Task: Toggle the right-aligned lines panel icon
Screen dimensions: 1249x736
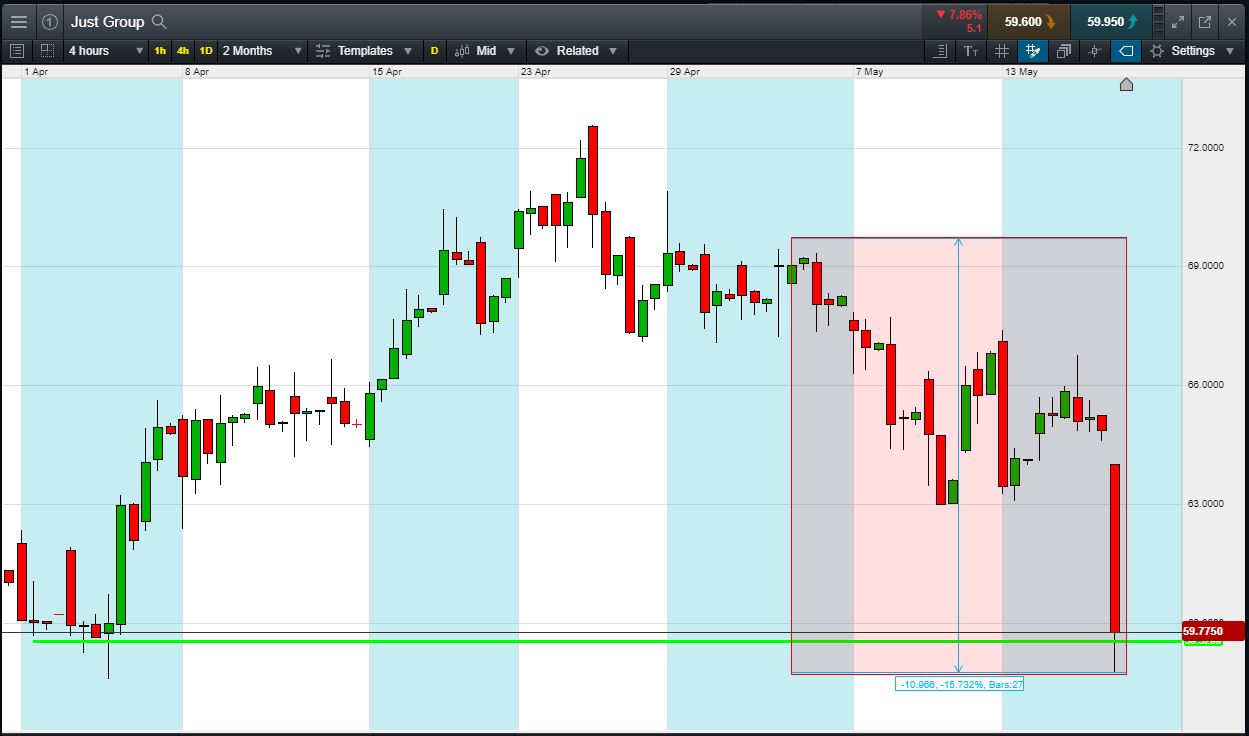Action: [x=940, y=51]
